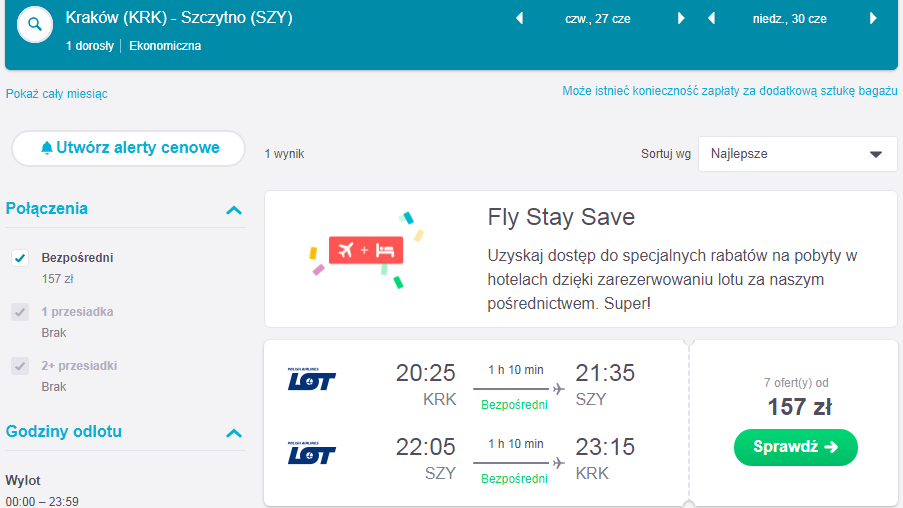Image resolution: width=903 pixels, height=508 pixels.
Task: Click the search magnifier icon
Action: click(35, 24)
